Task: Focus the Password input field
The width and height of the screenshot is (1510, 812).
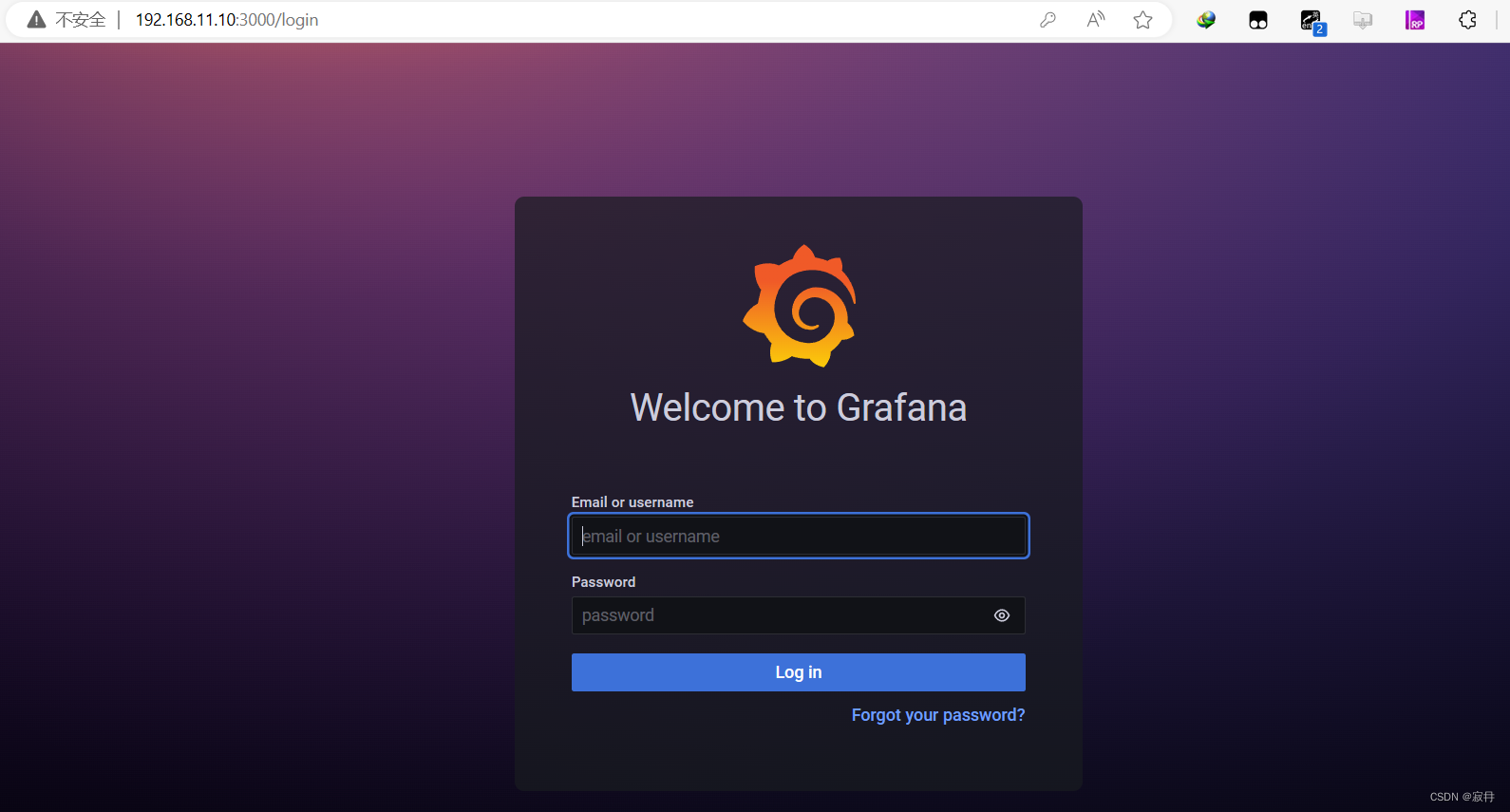Action: [x=799, y=615]
